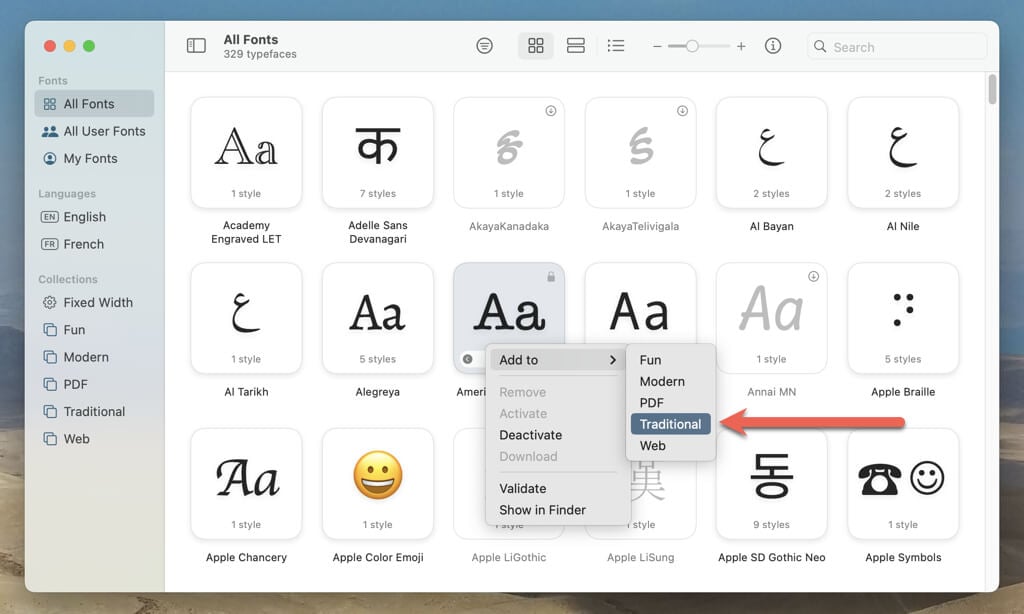
Task: Select the Apple SD Gothic Neo font
Action: pyautogui.click(x=772, y=484)
